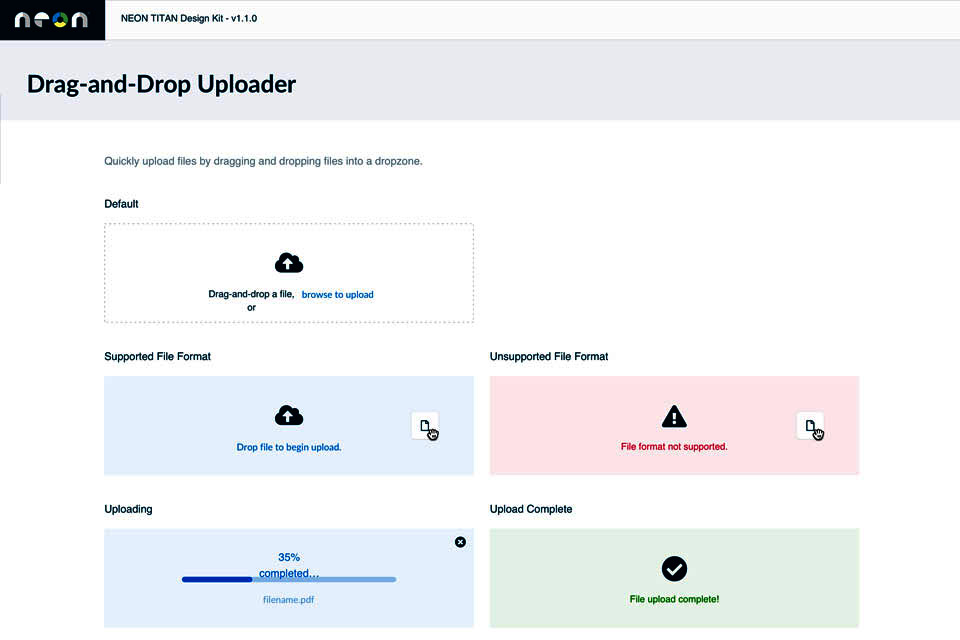Click the warning triangle icon
This screenshot has height=640, width=960.
[x=674, y=416]
